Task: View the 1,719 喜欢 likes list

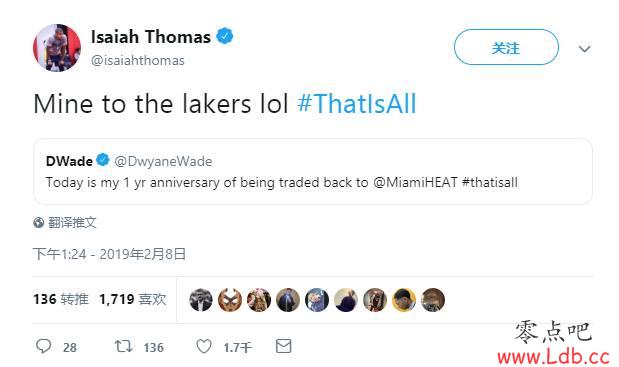Action: (132, 299)
